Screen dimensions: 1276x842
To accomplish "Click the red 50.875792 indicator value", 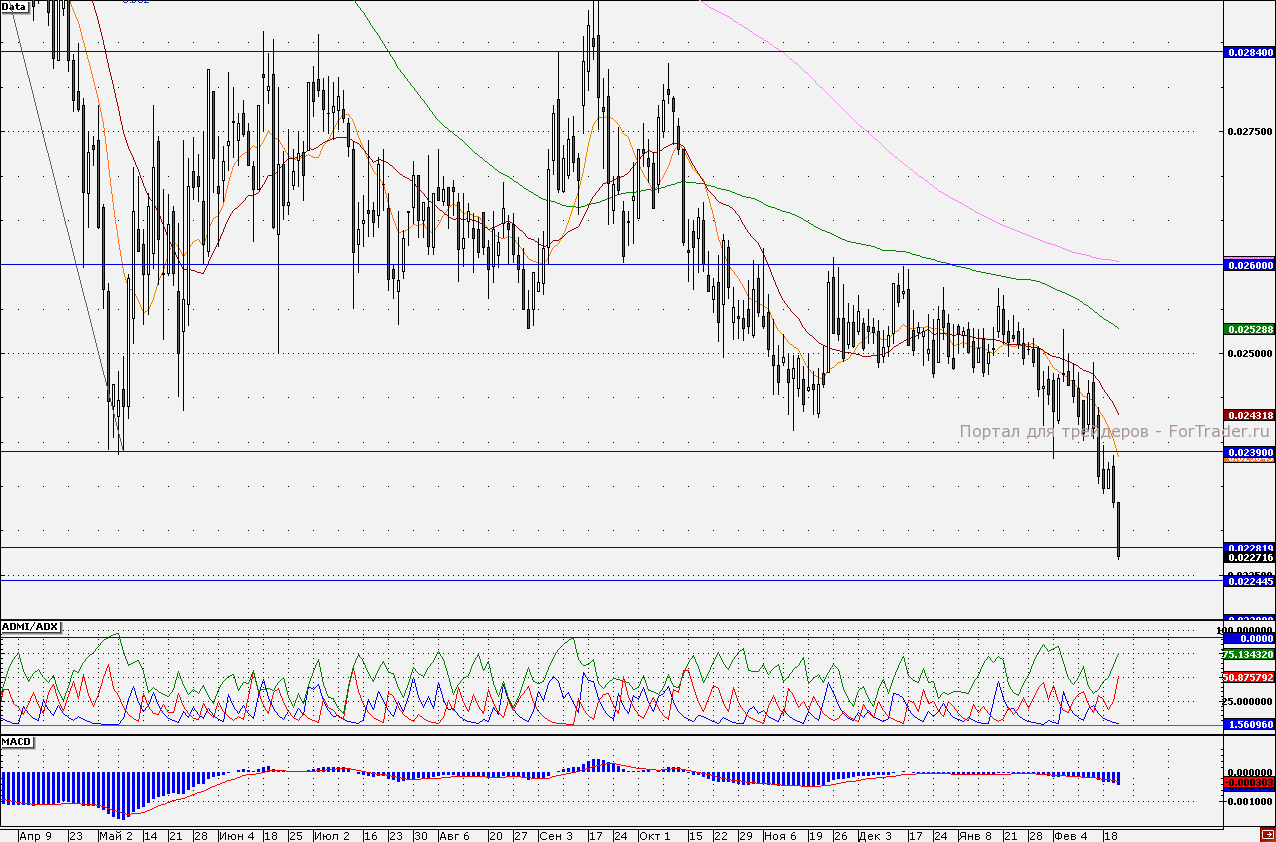I will tap(1248, 677).
